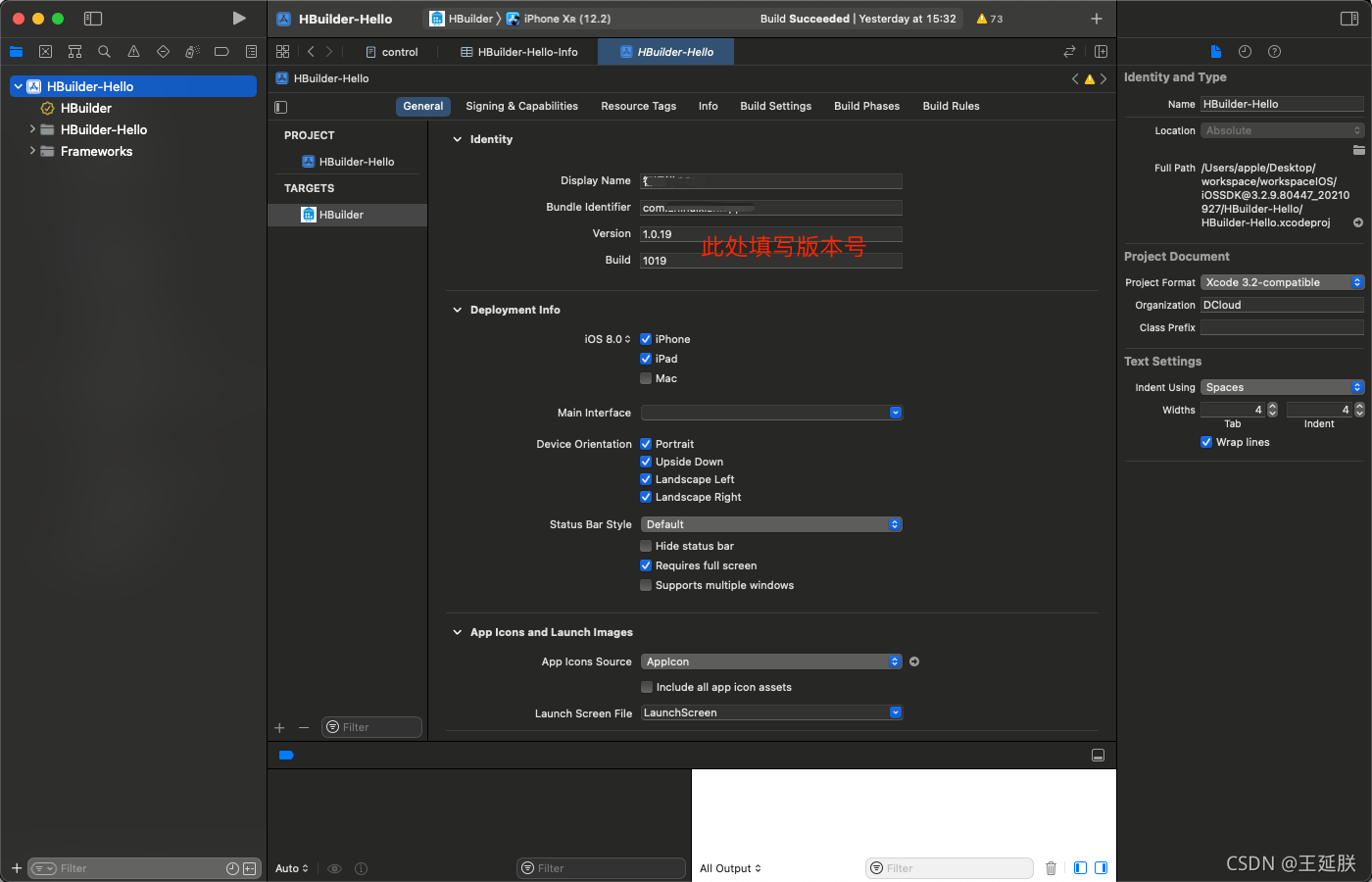The height and width of the screenshot is (882, 1372).
Task: Open the Main Interface dropdown
Action: 771,413
